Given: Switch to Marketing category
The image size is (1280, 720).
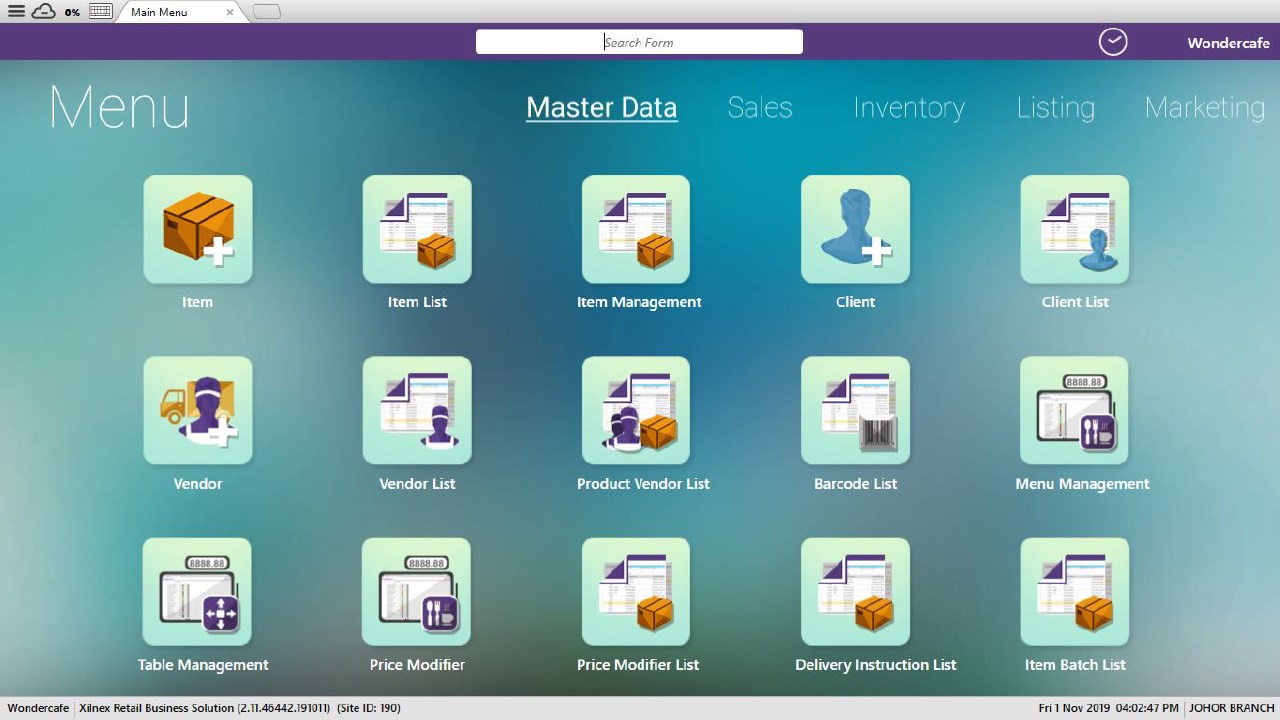Looking at the screenshot, I should pos(1205,108).
